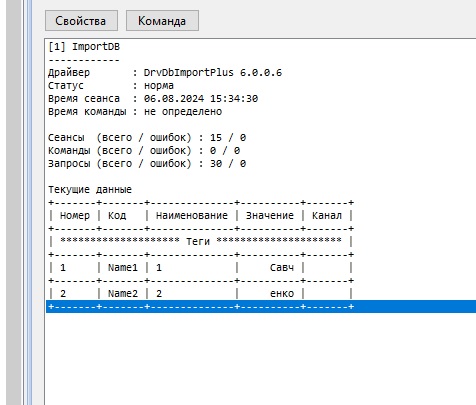Select the 'Текущие данные' line
Viewport: 476px width, 405px height.
click(x=90, y=189)
